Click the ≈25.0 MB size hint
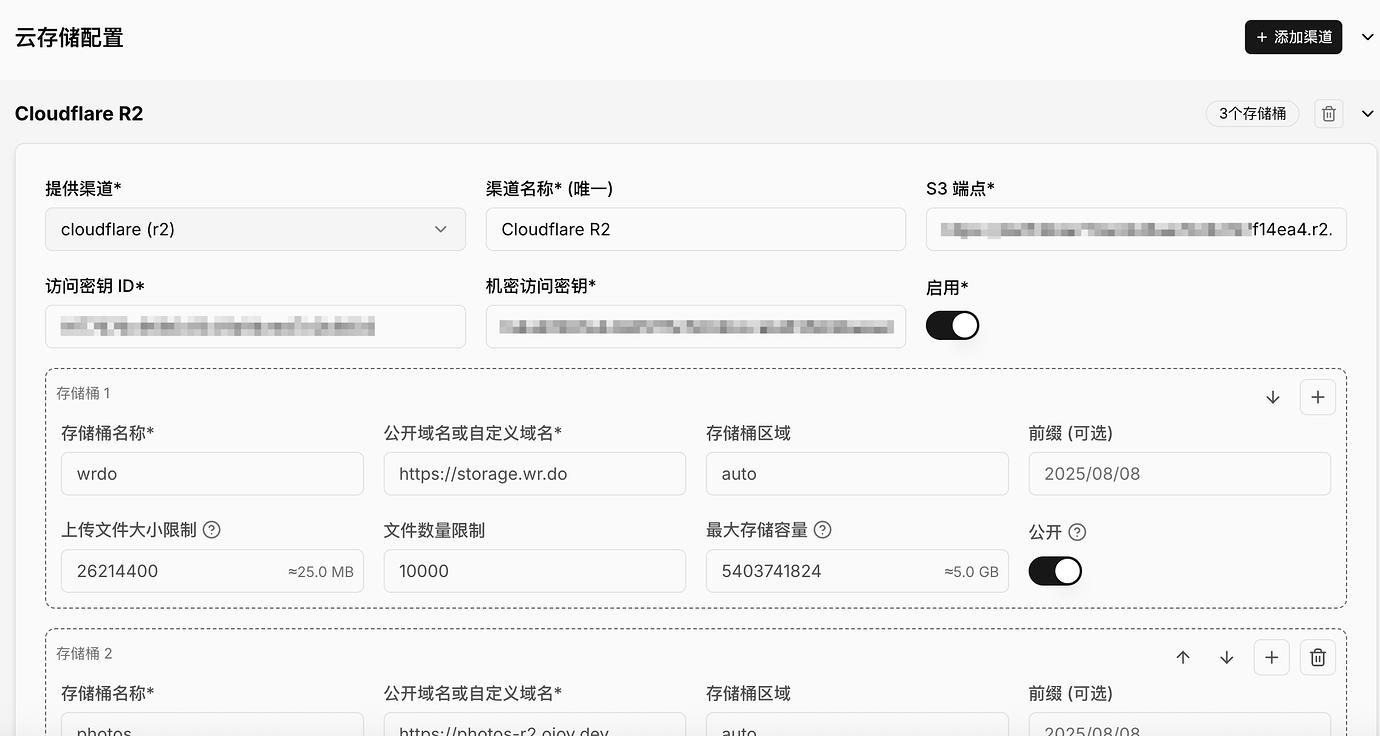 (321, 572)
